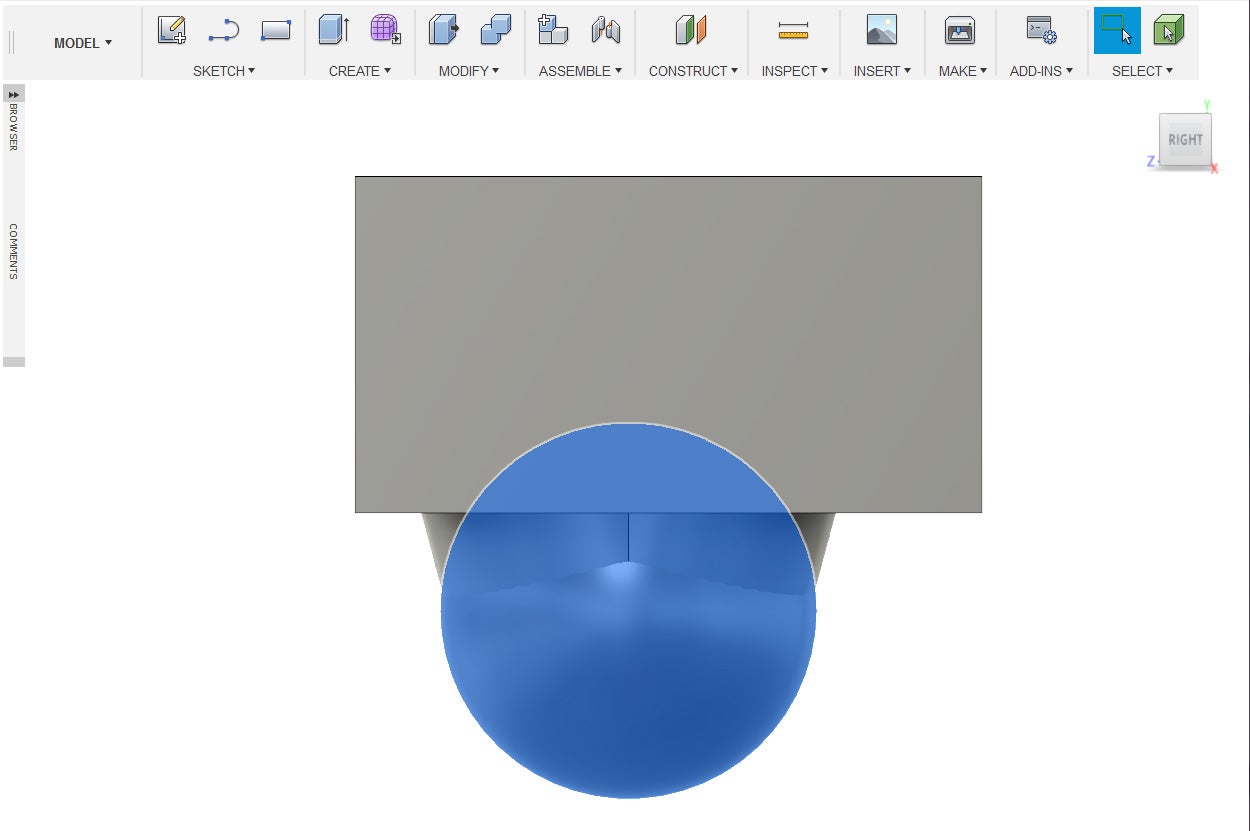
Task: Expand the SKETCH menu
Action: click(224, 71)
